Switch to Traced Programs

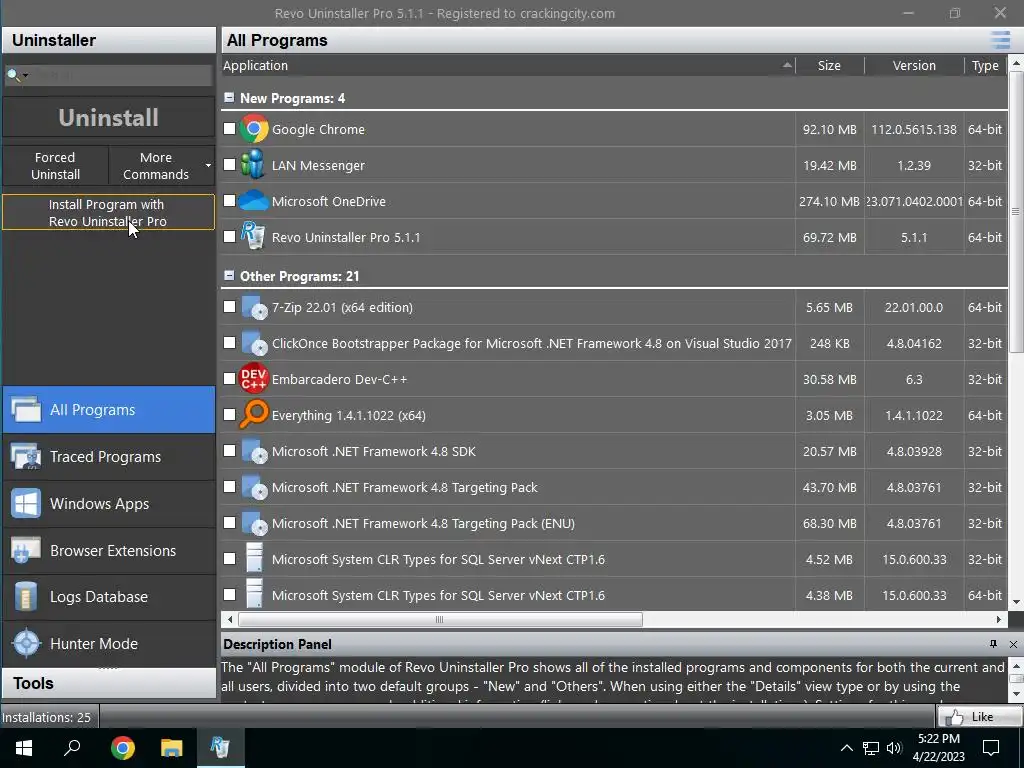108,456
